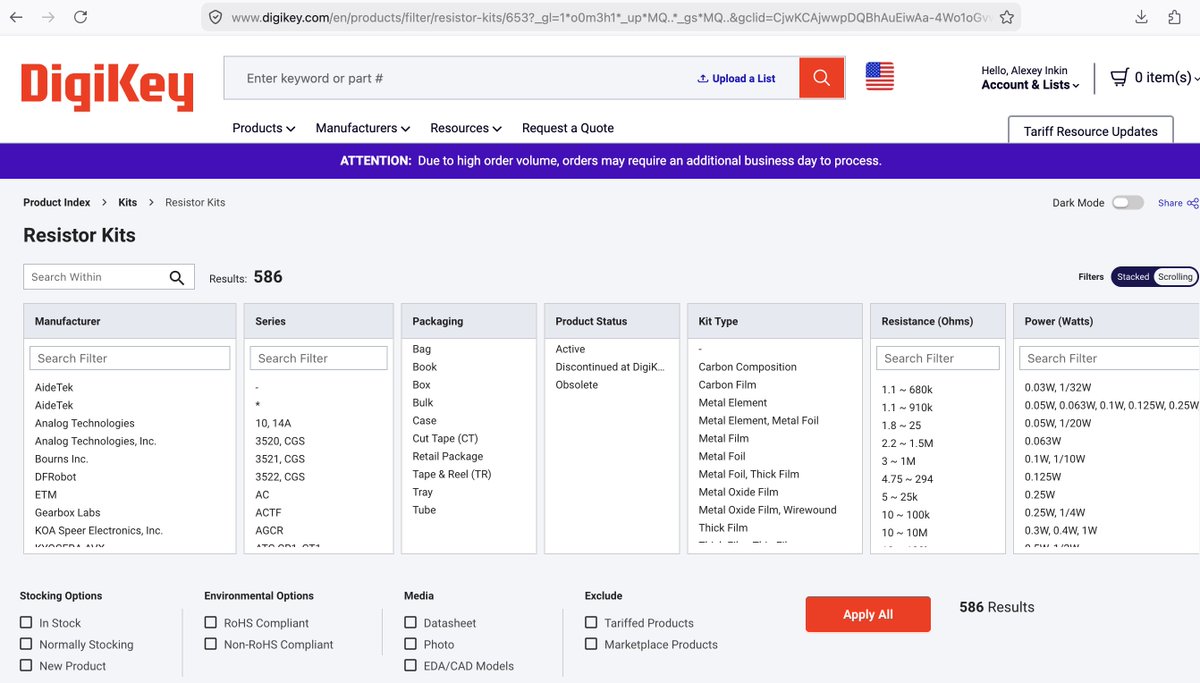Toggle Dark Mode switch
The width and height of the screenshot is (1200, 683).
(1128, 202)
